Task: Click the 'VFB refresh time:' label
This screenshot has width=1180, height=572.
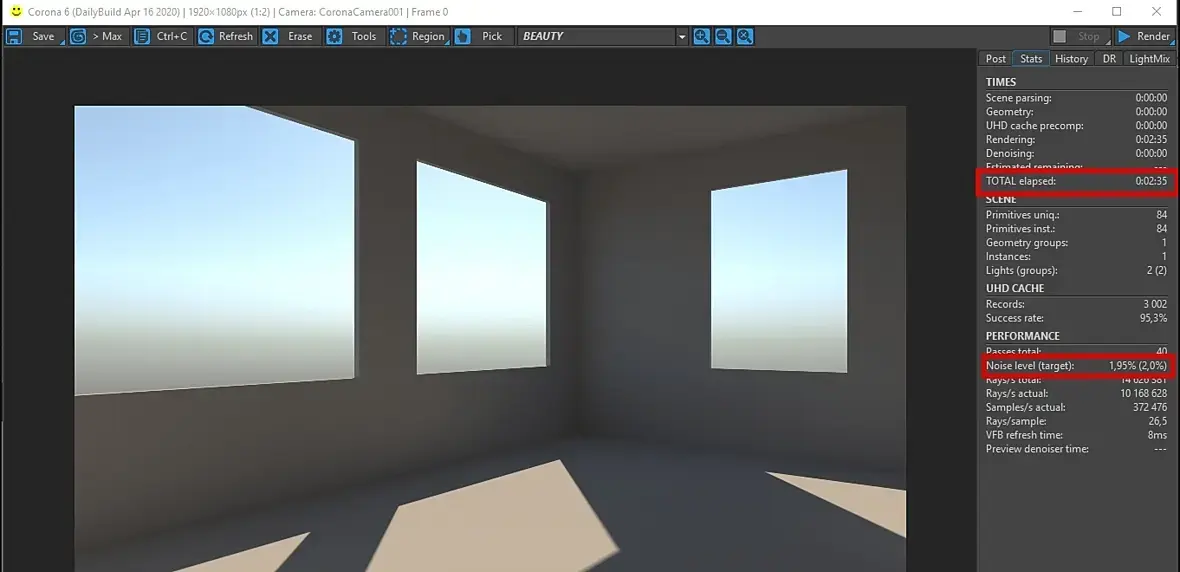Action: pos(1023,435)
